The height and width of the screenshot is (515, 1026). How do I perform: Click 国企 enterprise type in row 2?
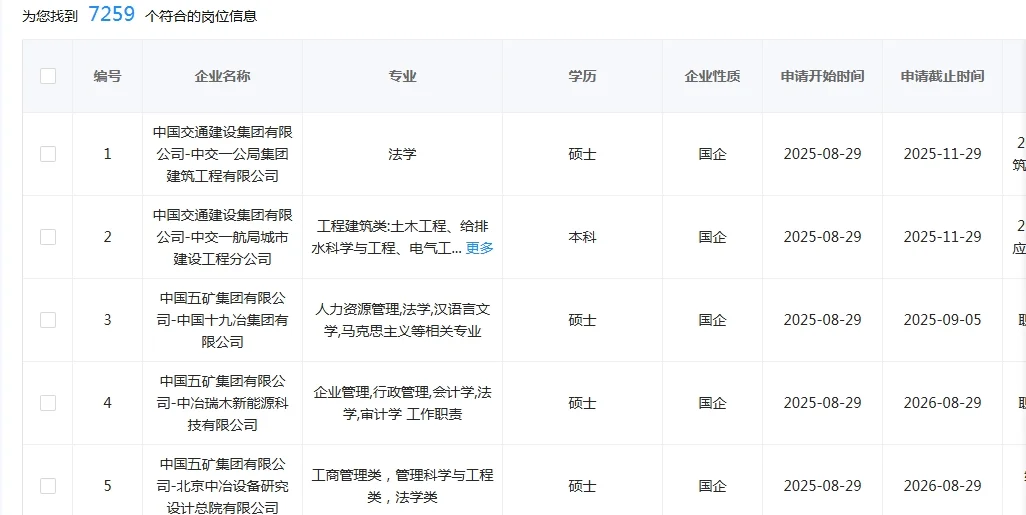click(x=713, y=237)
